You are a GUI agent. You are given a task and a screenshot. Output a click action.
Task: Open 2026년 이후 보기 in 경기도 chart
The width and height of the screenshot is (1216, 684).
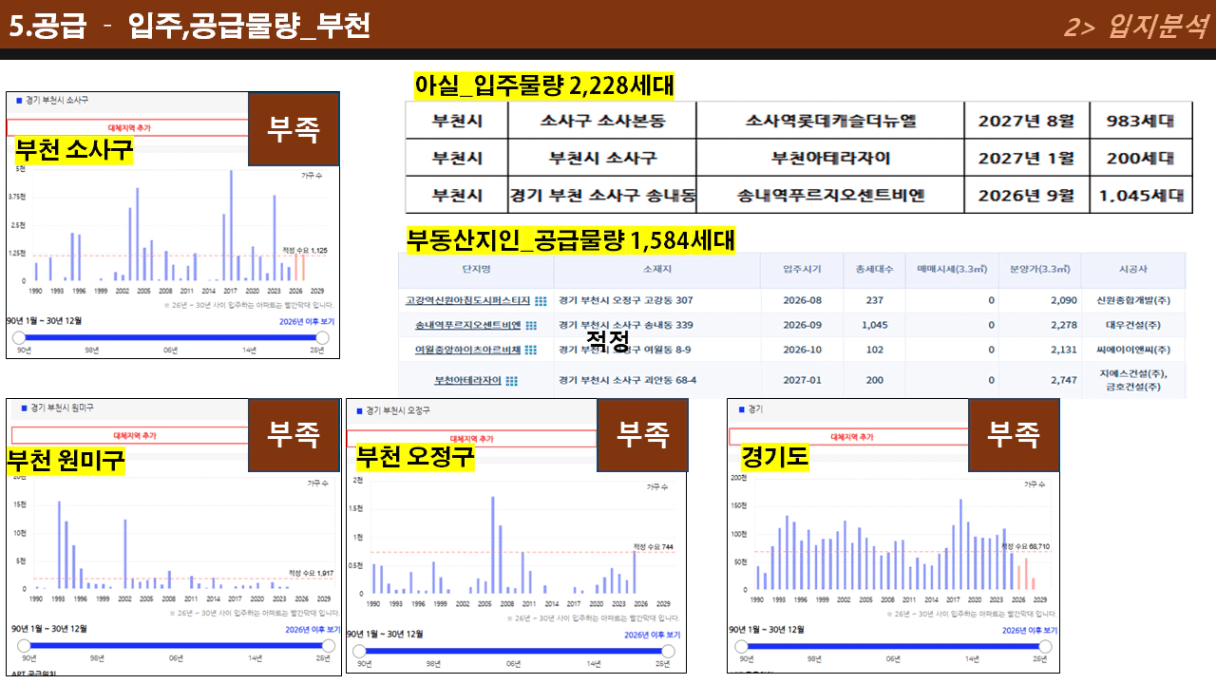coord(1029,631)
